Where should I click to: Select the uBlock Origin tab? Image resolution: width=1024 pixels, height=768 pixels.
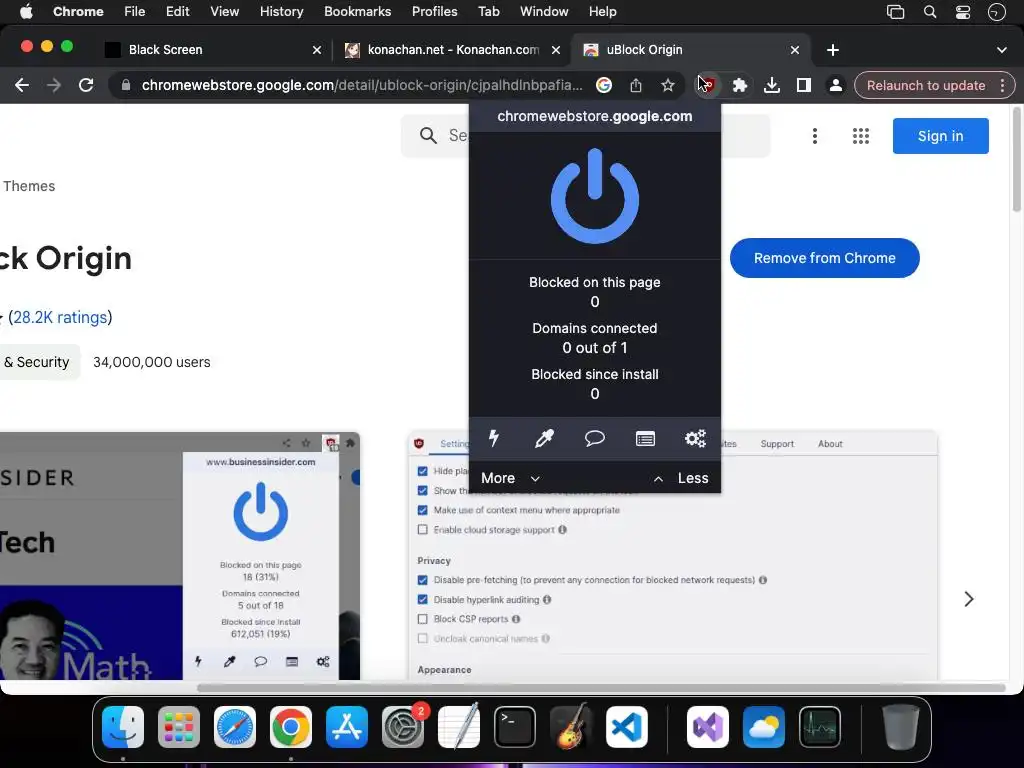point(691,50)
